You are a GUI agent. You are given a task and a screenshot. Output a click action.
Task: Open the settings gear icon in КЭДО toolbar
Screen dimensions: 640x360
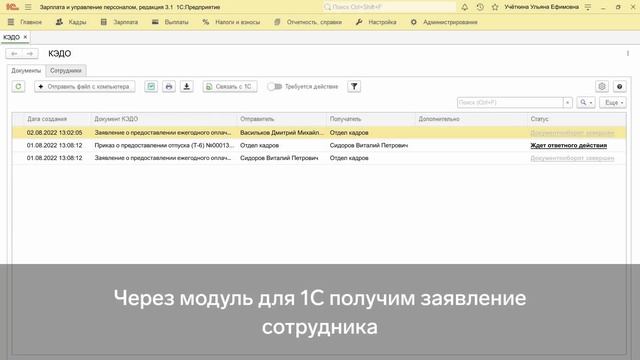602,87
